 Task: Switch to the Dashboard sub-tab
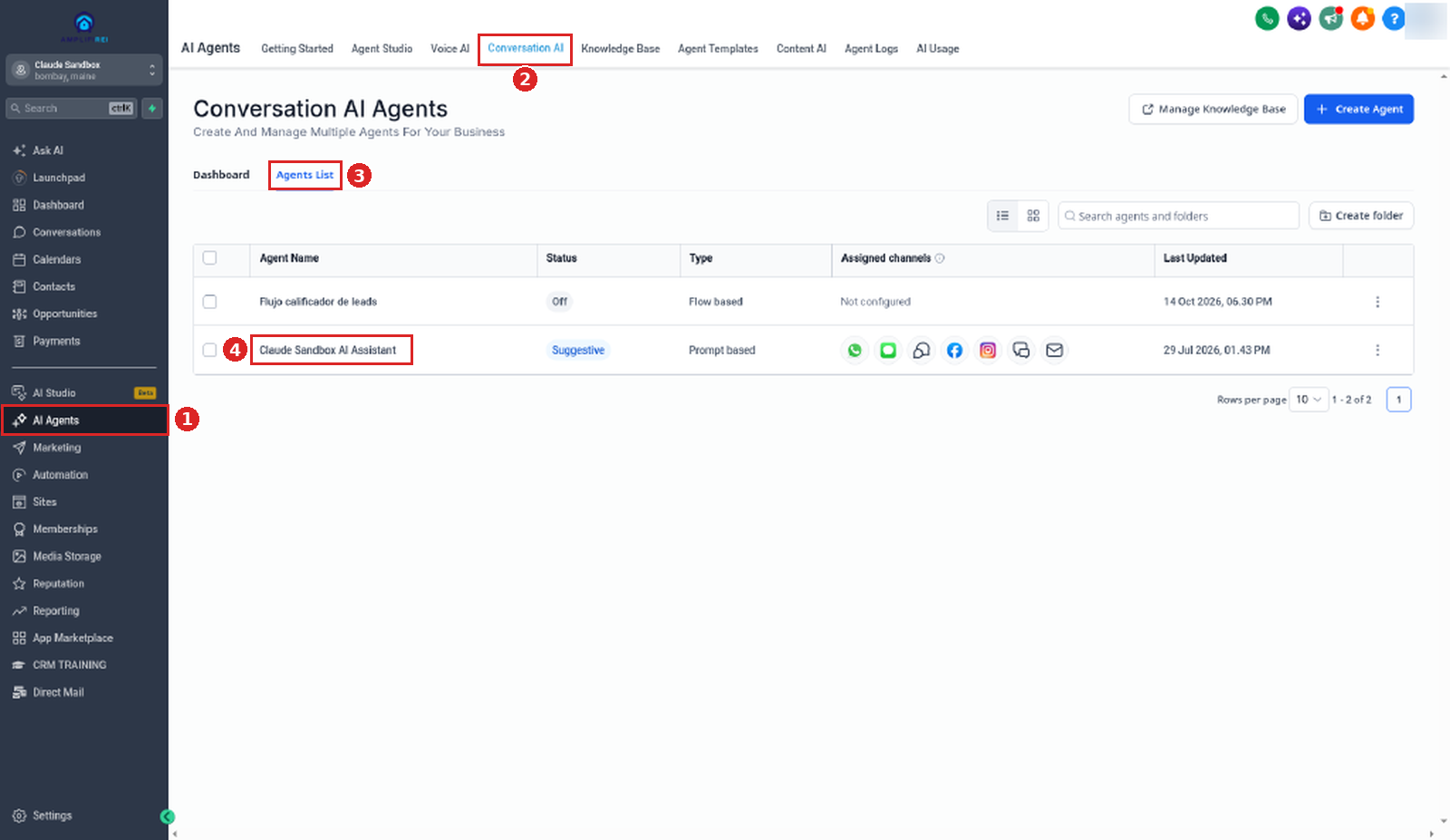(221, 175)
